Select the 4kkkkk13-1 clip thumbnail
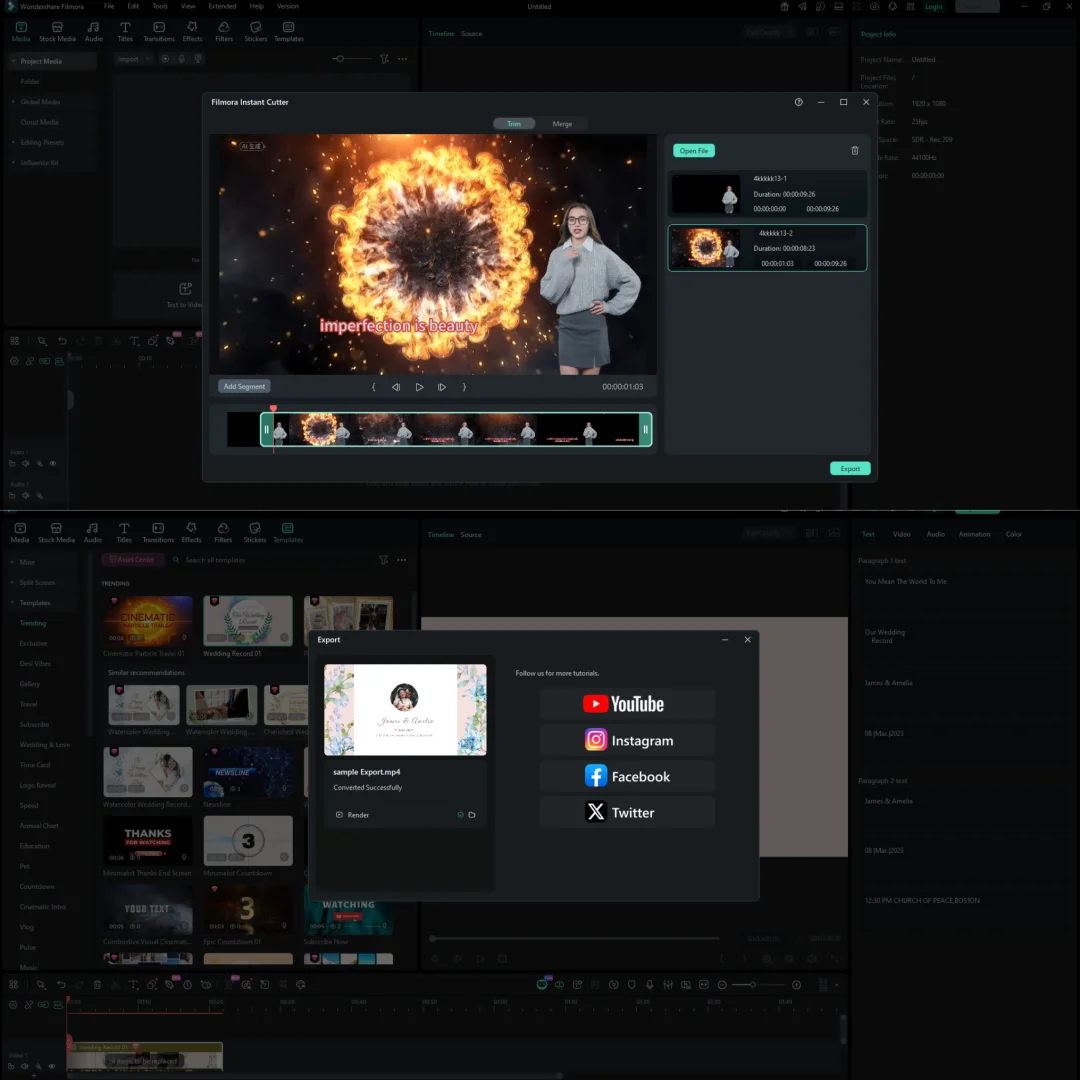The width and height of the screenshot is (1080, 1080). click(x=705, y=194)
